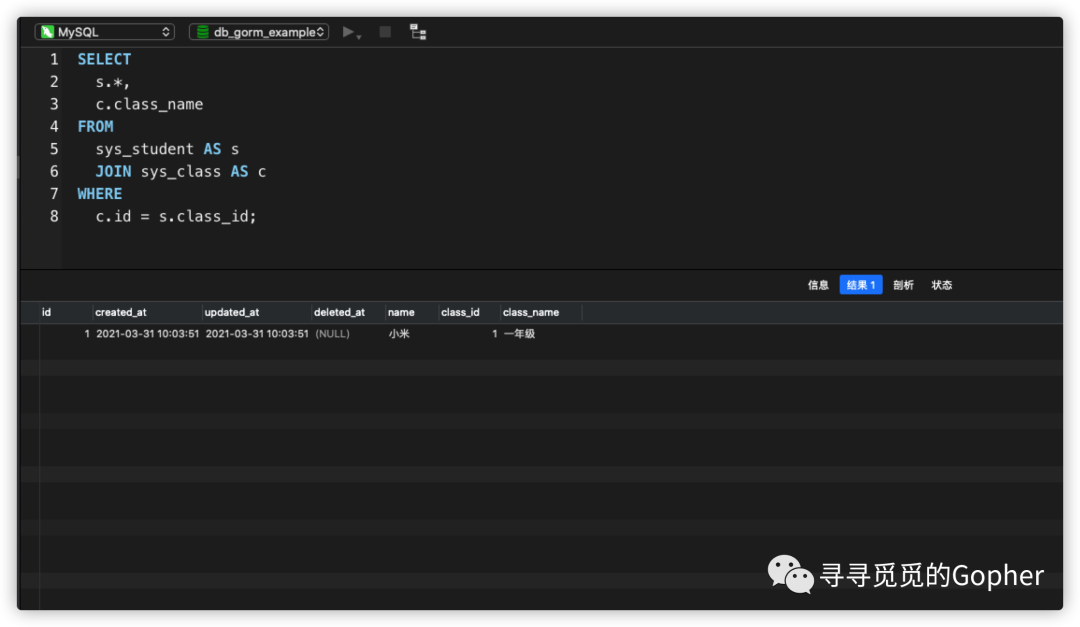Click the SELECT keyword on line 1

[104, 59]
